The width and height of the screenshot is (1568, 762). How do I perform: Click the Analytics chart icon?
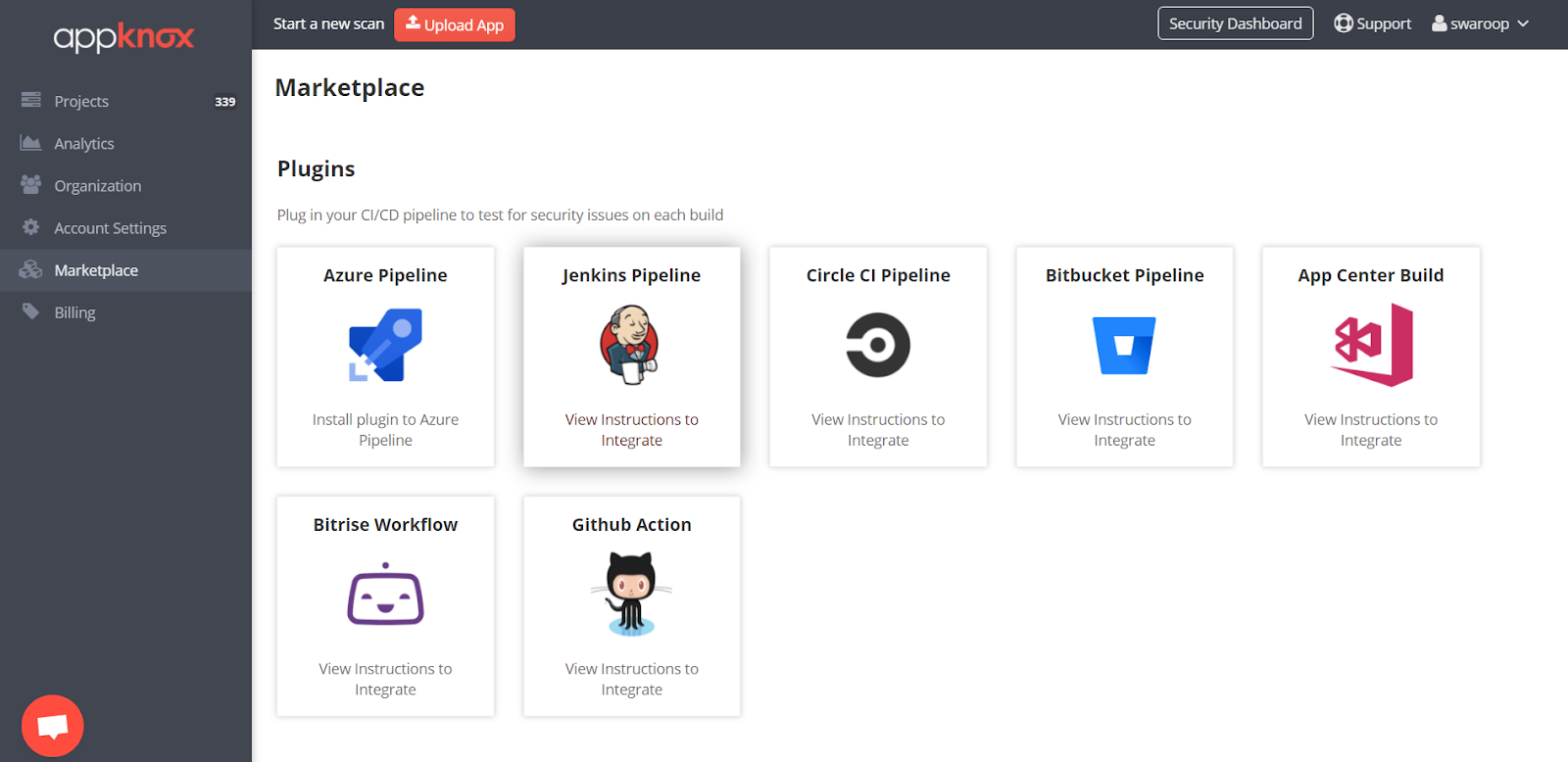pos(31,143)
